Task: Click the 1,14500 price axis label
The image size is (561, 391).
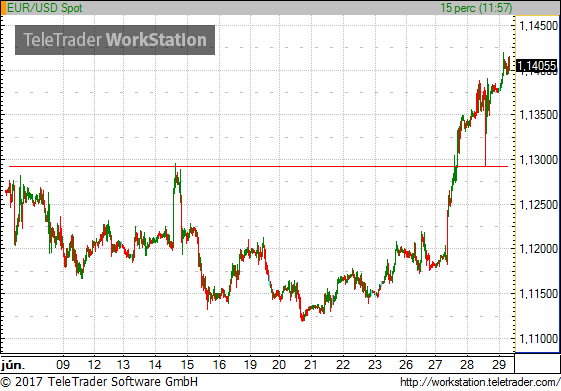Action: [x=538, y=26]
